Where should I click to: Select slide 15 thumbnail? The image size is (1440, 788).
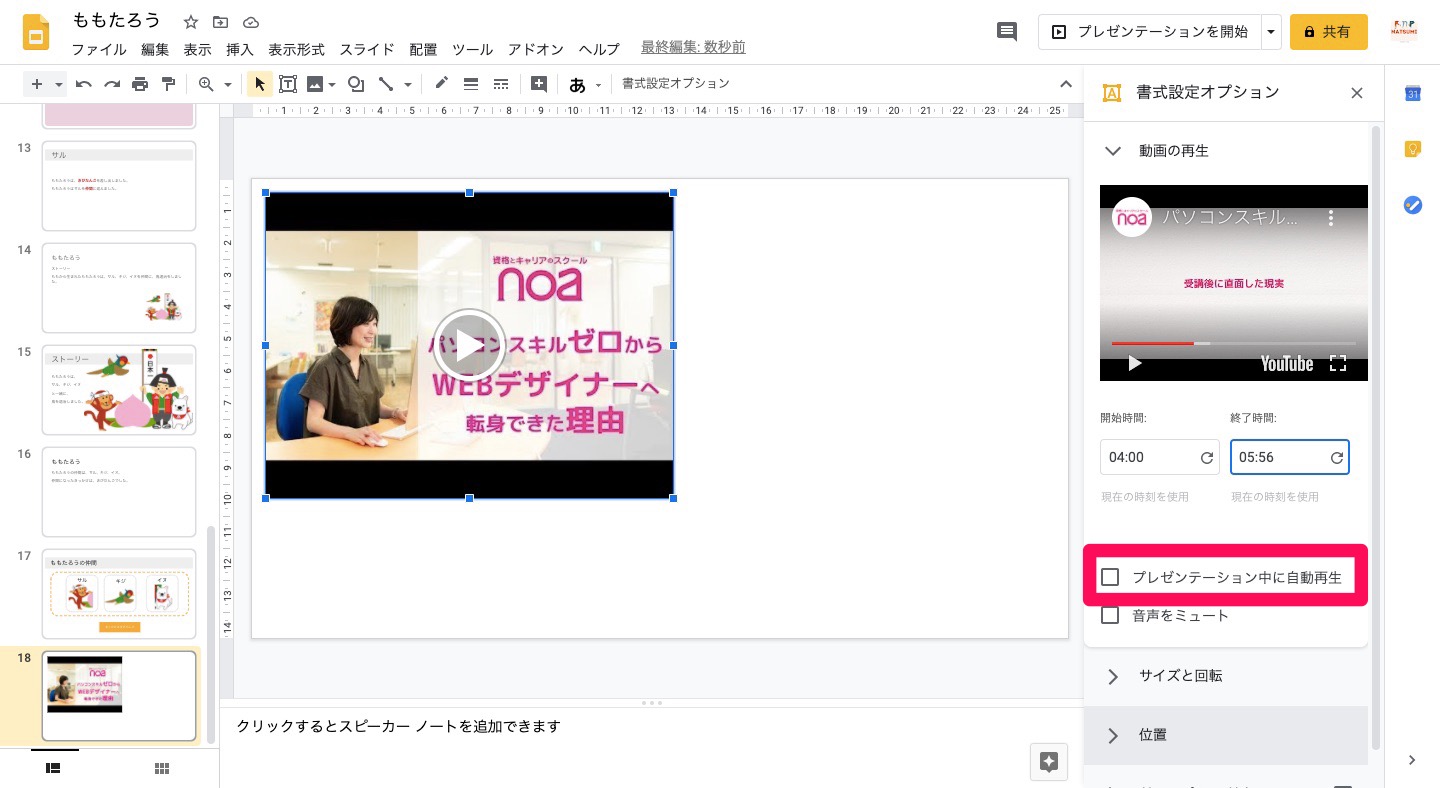(x=119, y=390)
